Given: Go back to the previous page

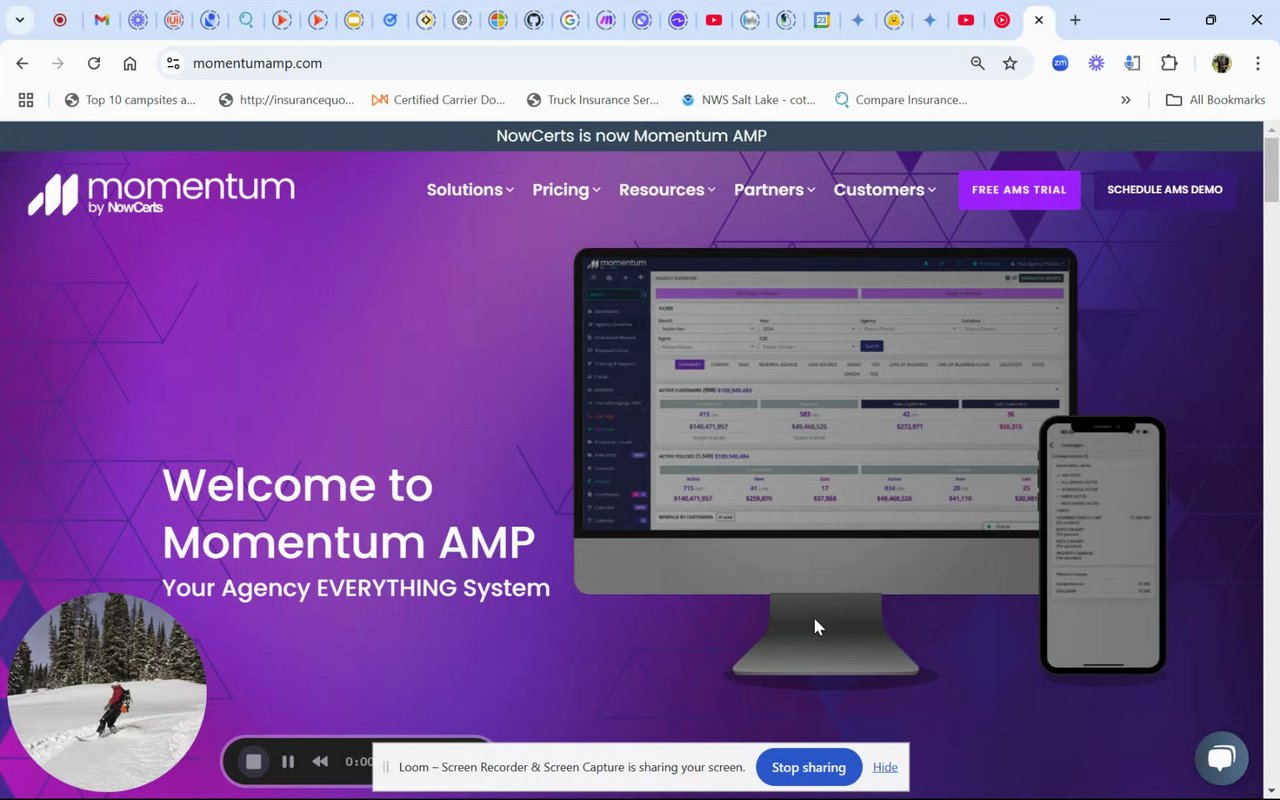Looking at the screenshot, I should tap(22, 63).
